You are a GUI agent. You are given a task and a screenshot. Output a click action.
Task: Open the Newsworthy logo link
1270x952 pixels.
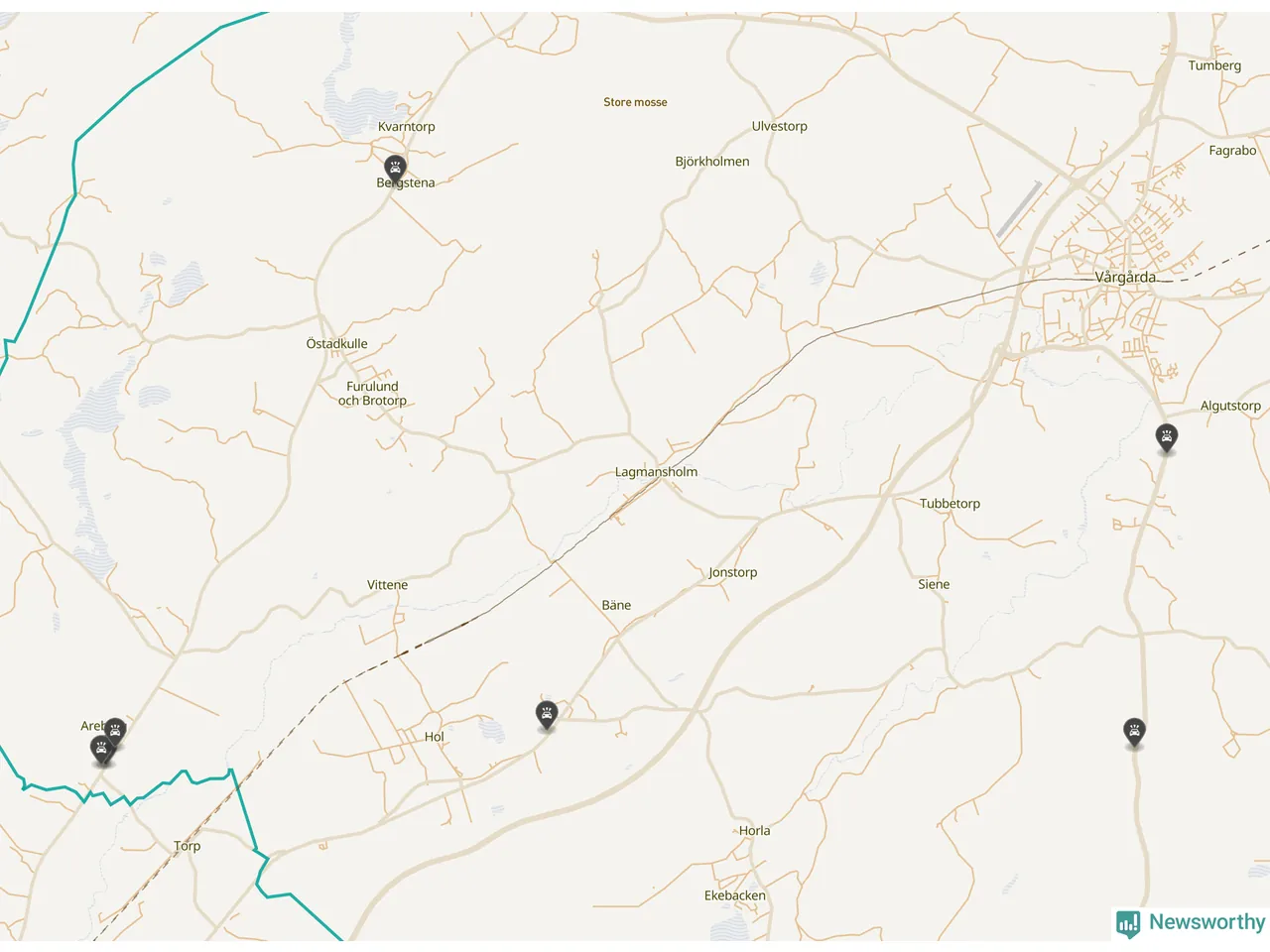(x=1190, y=923)
